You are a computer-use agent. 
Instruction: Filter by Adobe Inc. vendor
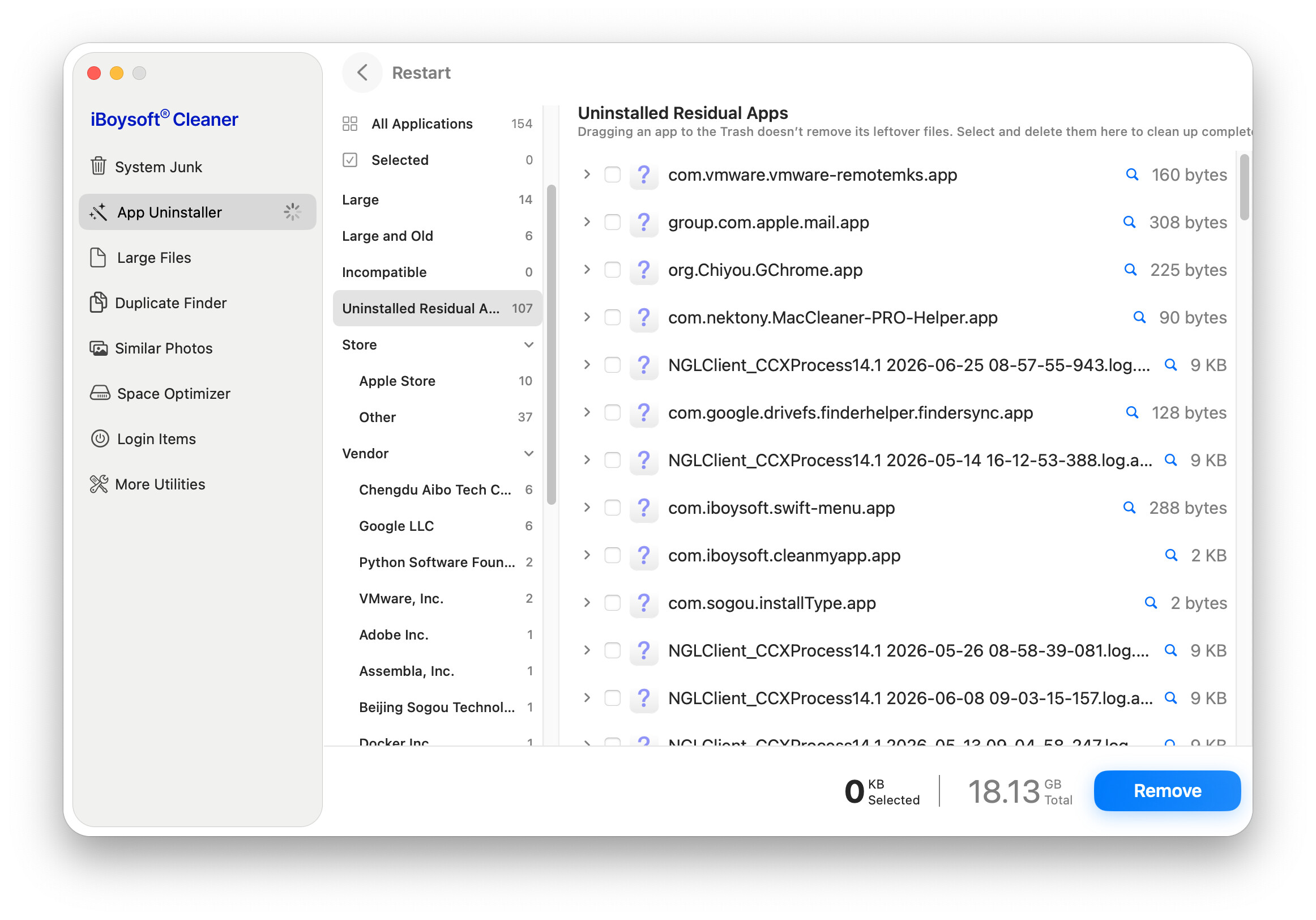pos(437,634)
